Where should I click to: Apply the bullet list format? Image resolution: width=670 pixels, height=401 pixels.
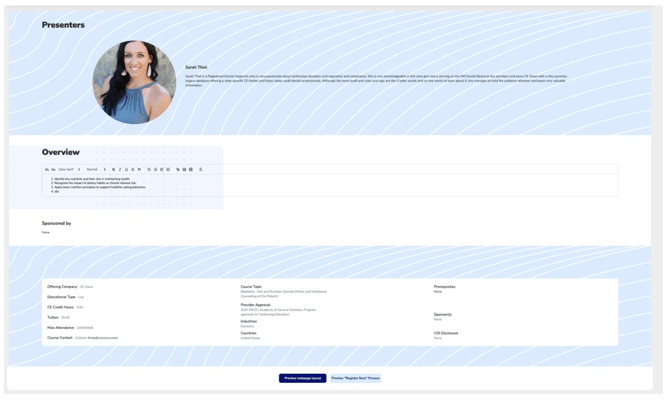pos(155,170)
